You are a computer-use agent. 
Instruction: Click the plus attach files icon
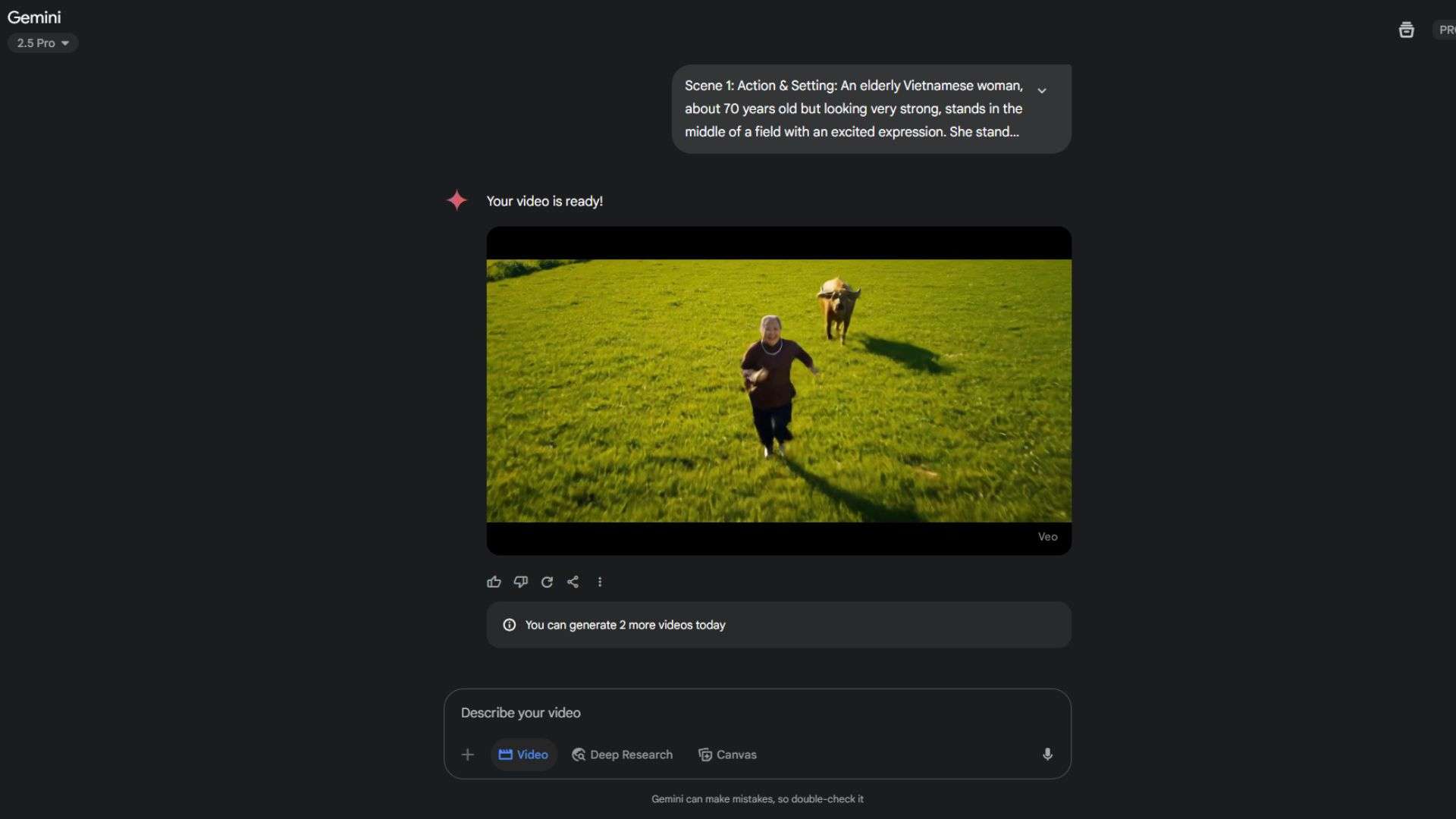[468, 755]
